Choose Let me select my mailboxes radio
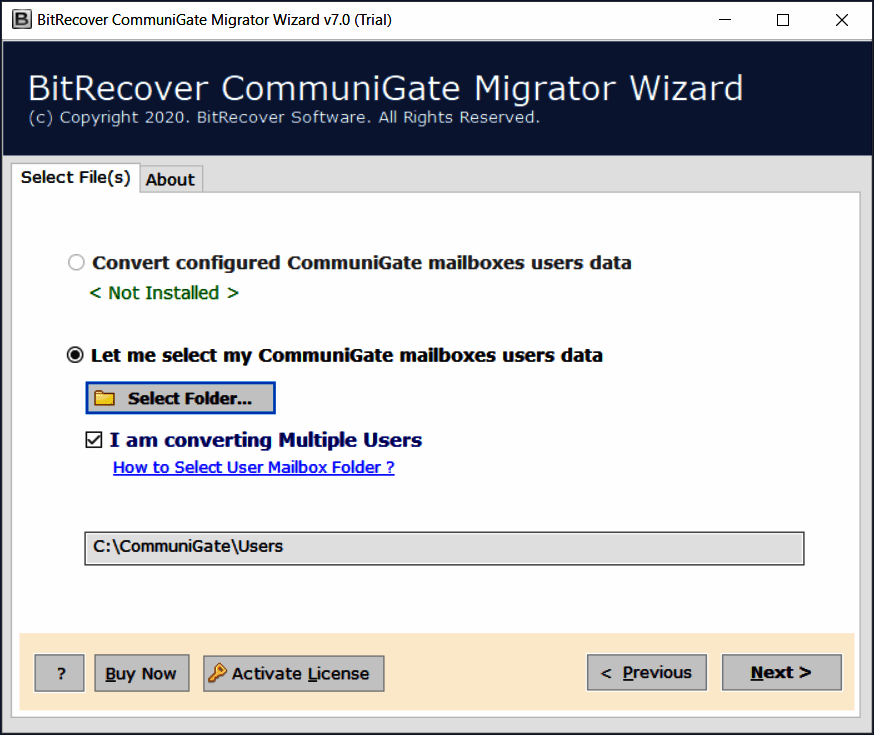 click(75, 355)
